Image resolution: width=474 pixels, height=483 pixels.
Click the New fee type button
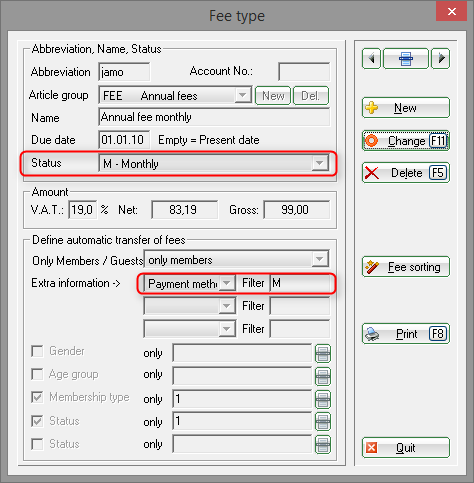click(406, 108)
